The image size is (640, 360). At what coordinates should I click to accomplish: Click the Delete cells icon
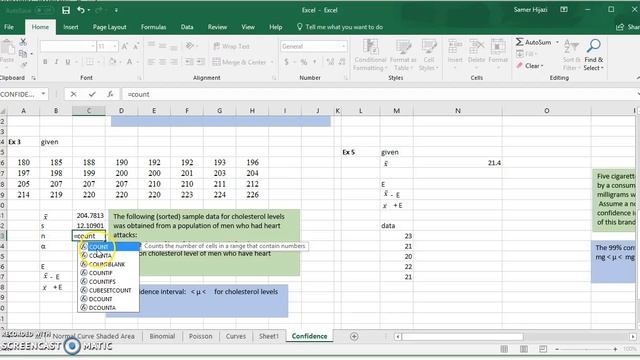pos(476,47)
